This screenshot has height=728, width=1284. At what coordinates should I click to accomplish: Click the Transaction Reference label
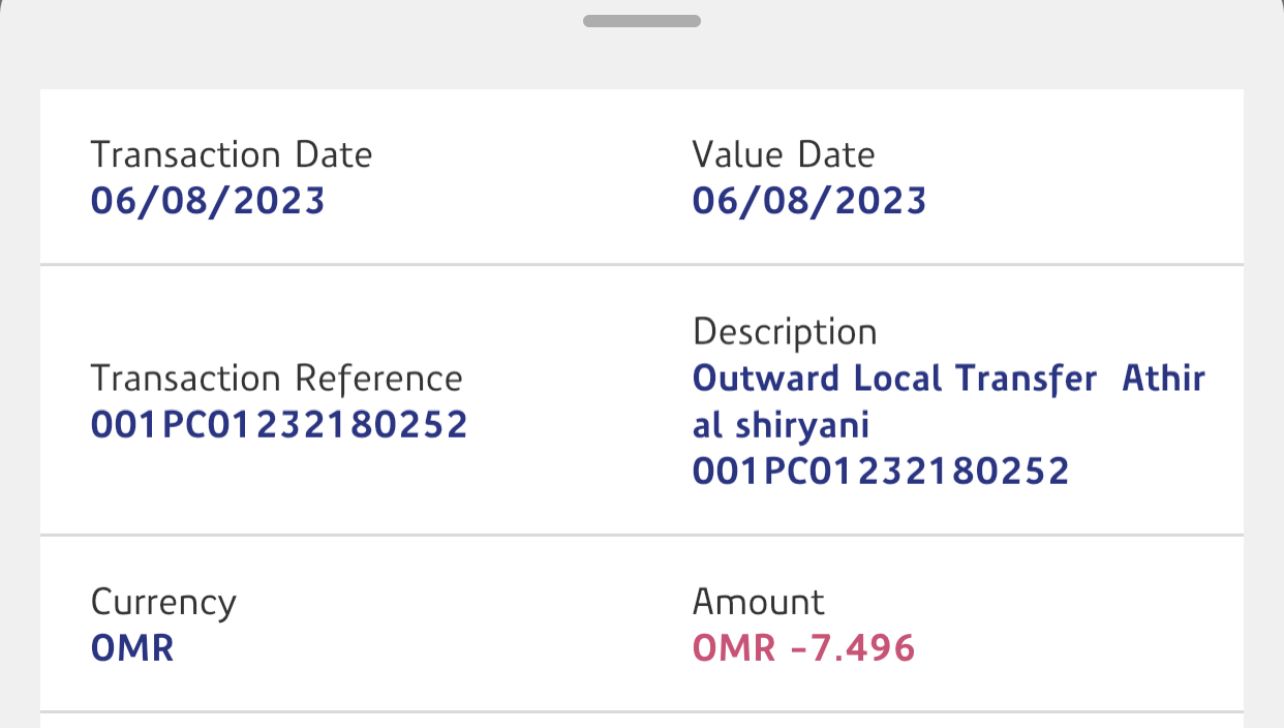coord(276,379)
